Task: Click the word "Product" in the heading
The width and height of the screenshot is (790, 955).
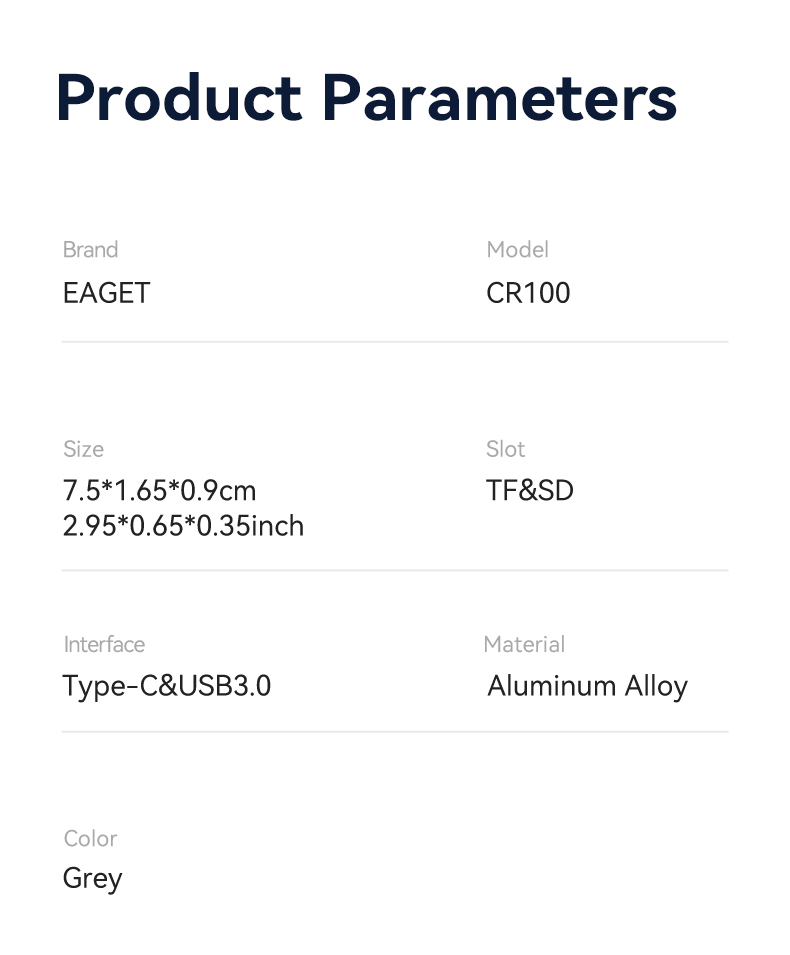Action: [179, 98]
